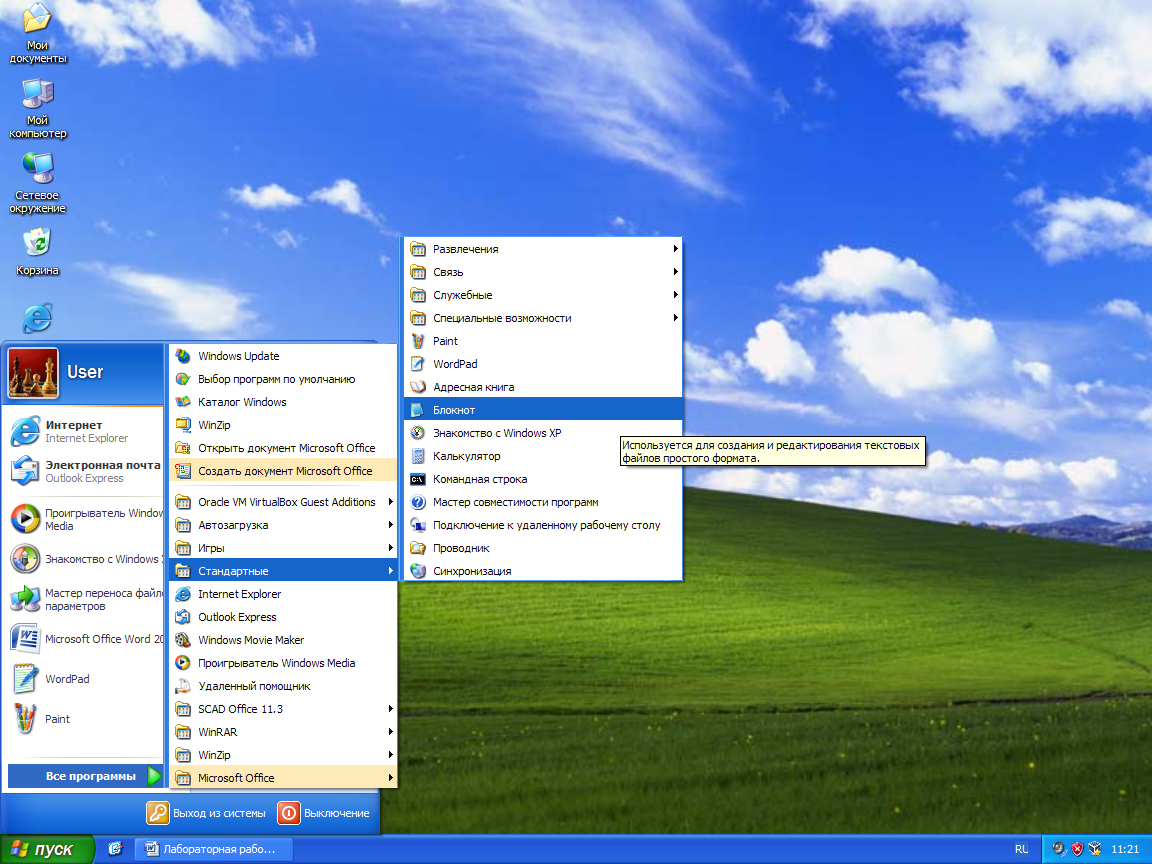Select Блокнот in the accessories menu
The width and height of the screenshot is (1152, 864).
pos(454,410)
